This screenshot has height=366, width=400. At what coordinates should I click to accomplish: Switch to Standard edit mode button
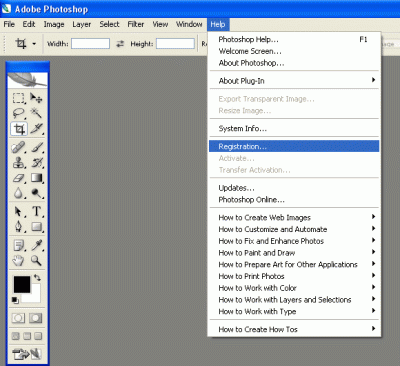[19, 318]
